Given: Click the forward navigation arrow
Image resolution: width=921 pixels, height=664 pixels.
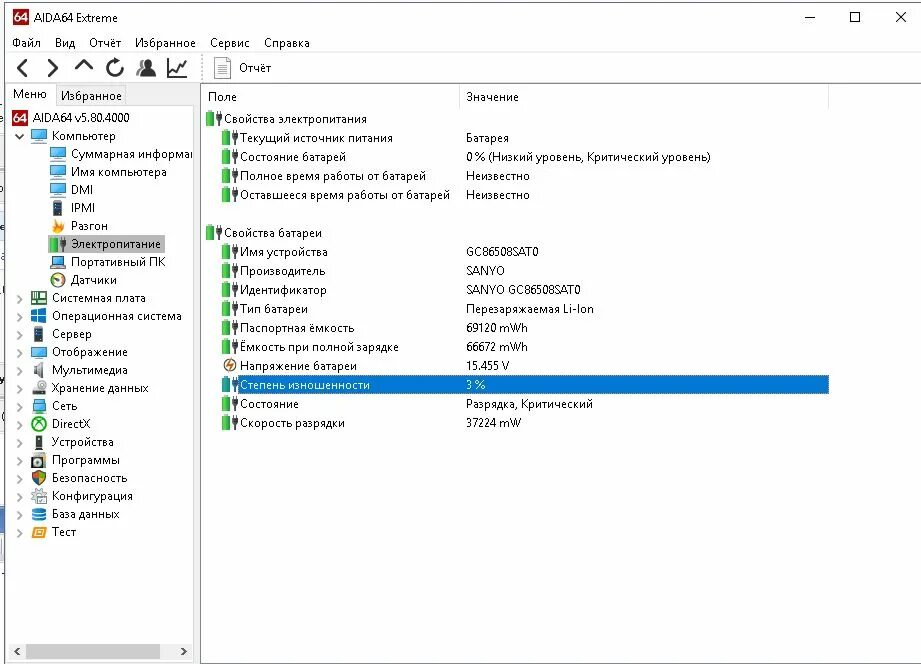Looking at the screenshot, I should 52,68.
